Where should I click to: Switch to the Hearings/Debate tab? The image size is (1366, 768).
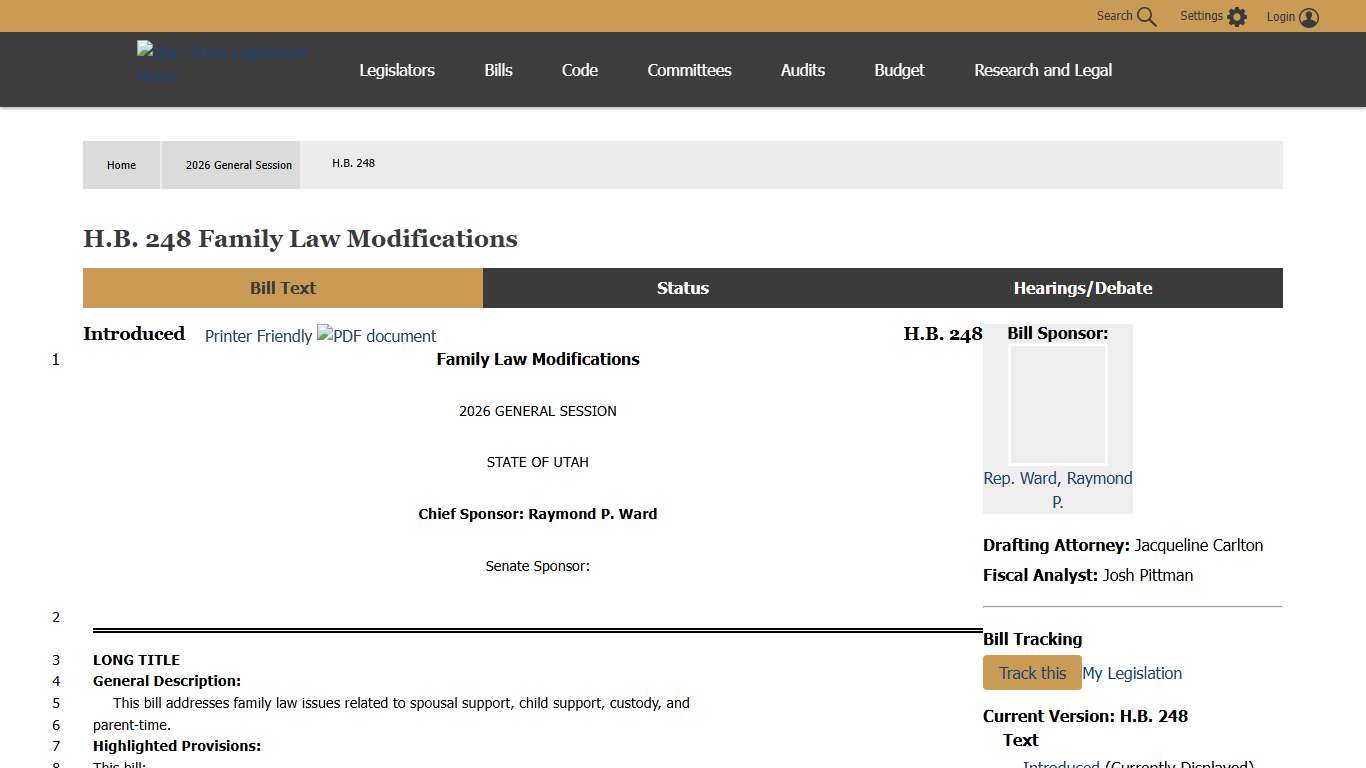tap(1082, 288)
